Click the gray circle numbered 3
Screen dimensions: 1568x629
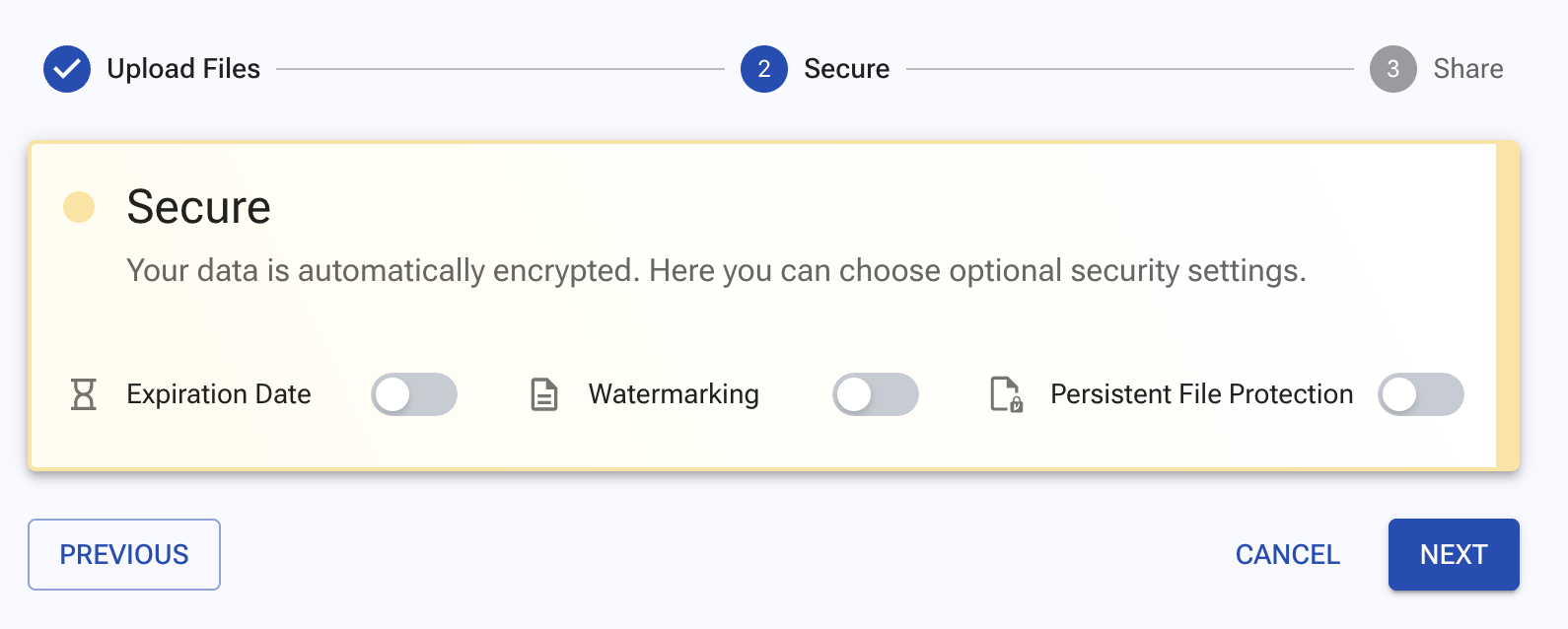coord(1392,69)
